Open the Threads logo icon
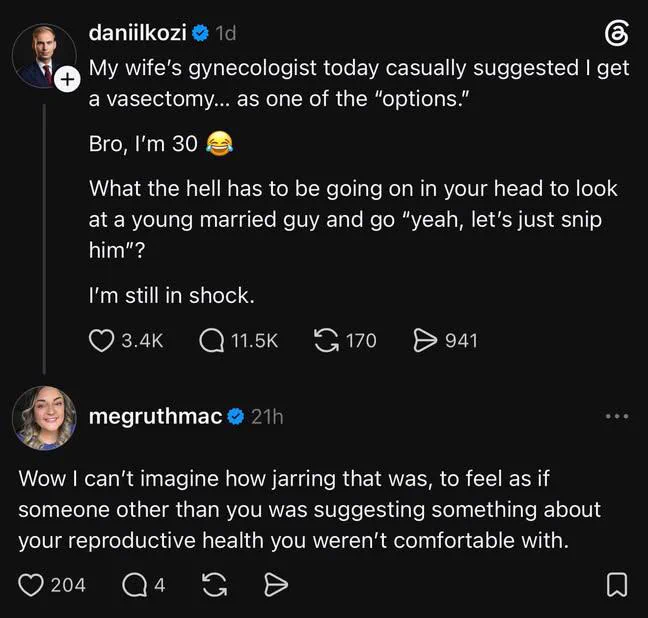This screenshot has width=648, height=618. 617,33
